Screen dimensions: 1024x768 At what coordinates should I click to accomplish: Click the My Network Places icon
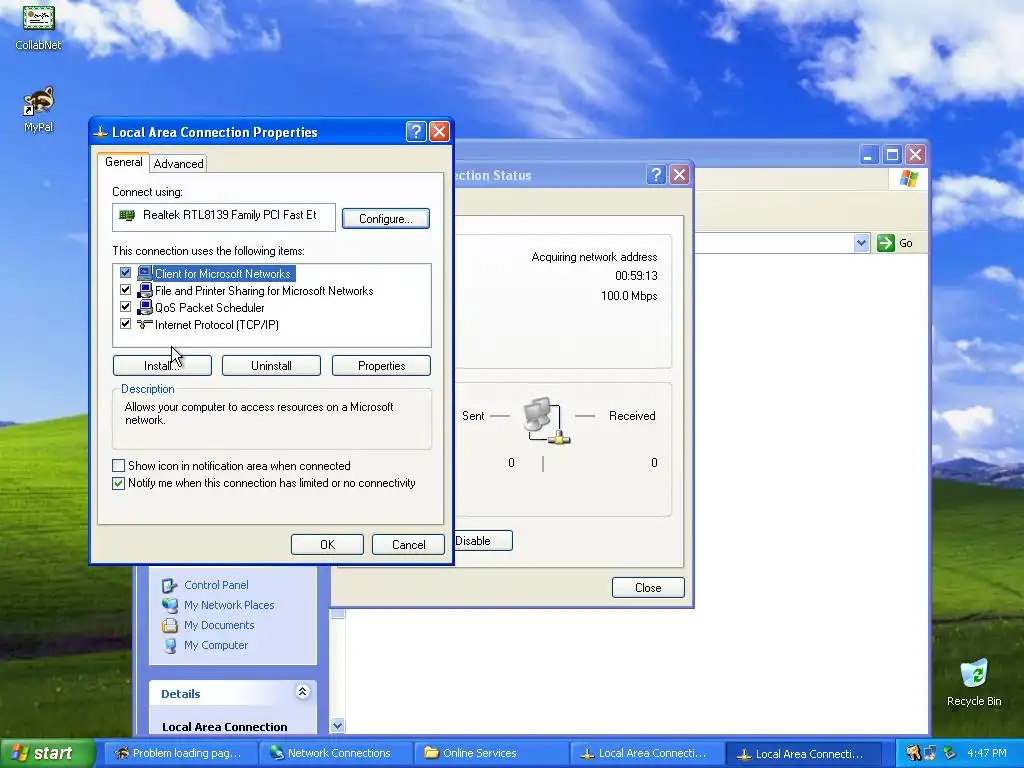170,605
